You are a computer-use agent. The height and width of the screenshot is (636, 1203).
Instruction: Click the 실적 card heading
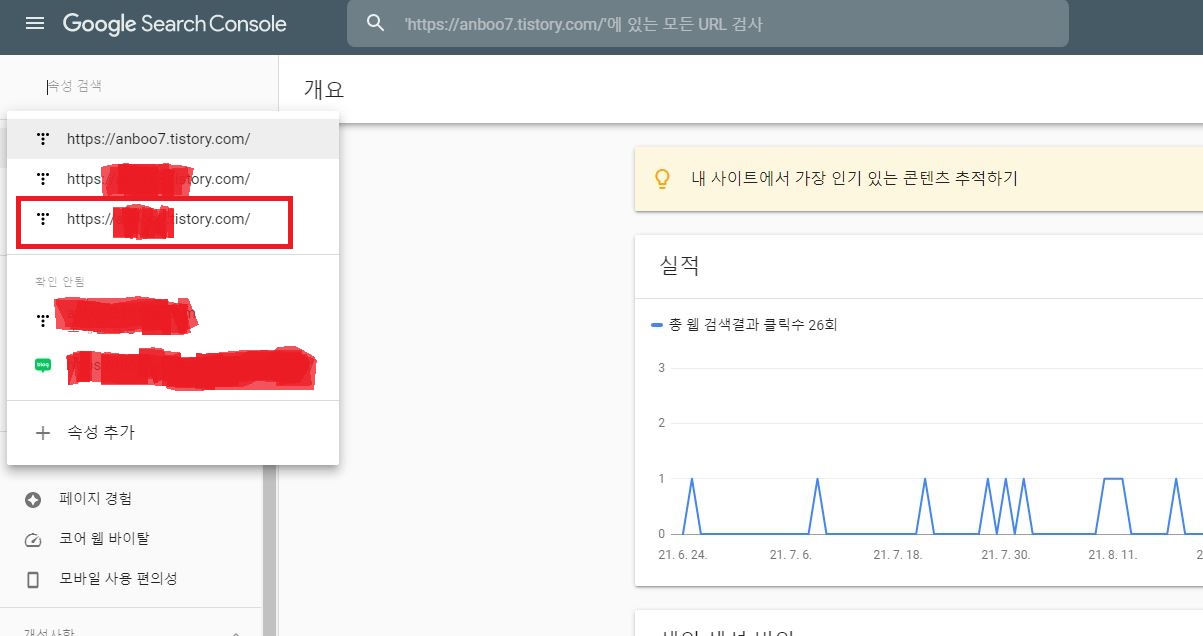point(679,266)
